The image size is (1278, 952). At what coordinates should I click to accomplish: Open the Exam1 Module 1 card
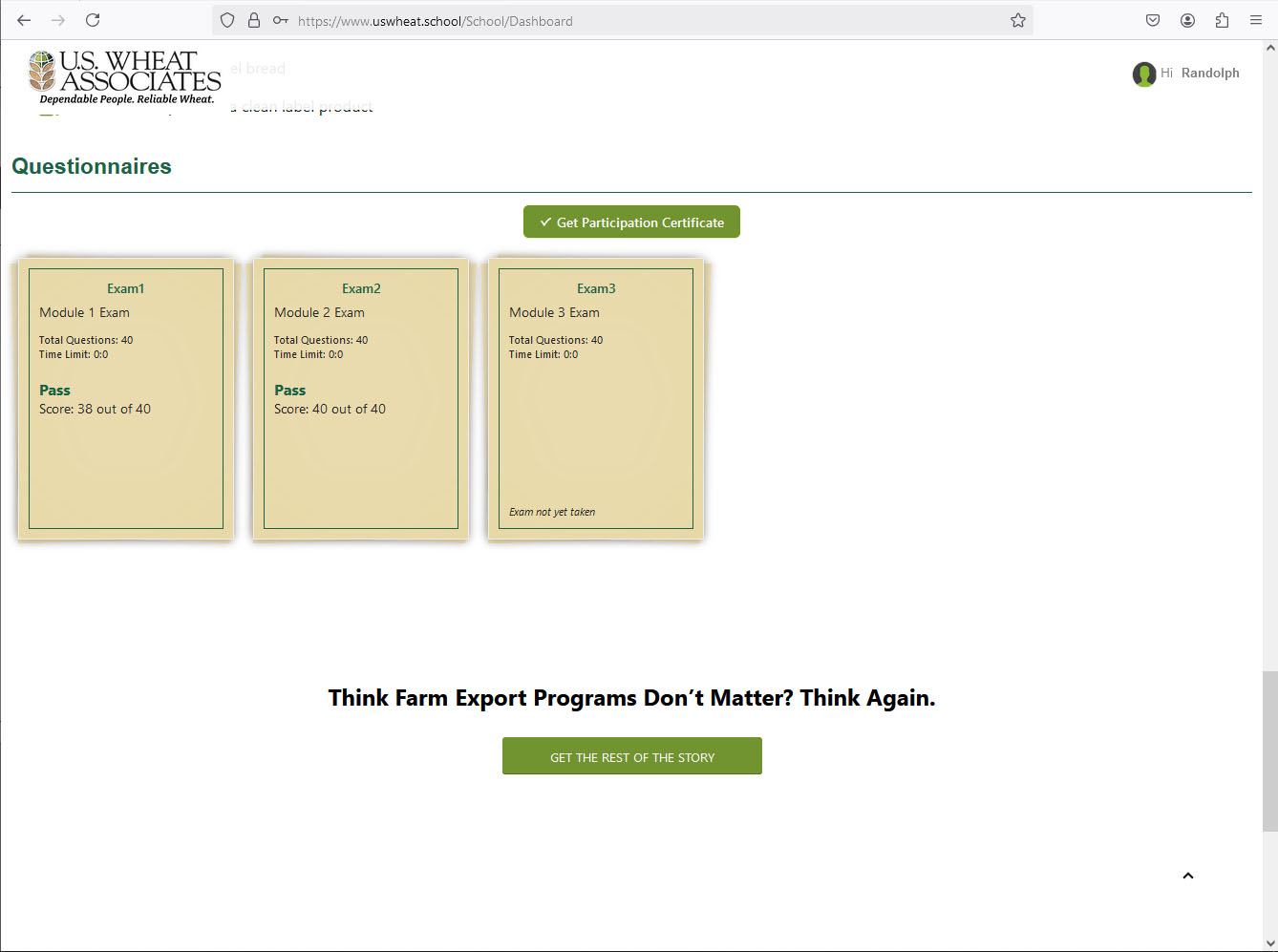click(x=126, y=398)
